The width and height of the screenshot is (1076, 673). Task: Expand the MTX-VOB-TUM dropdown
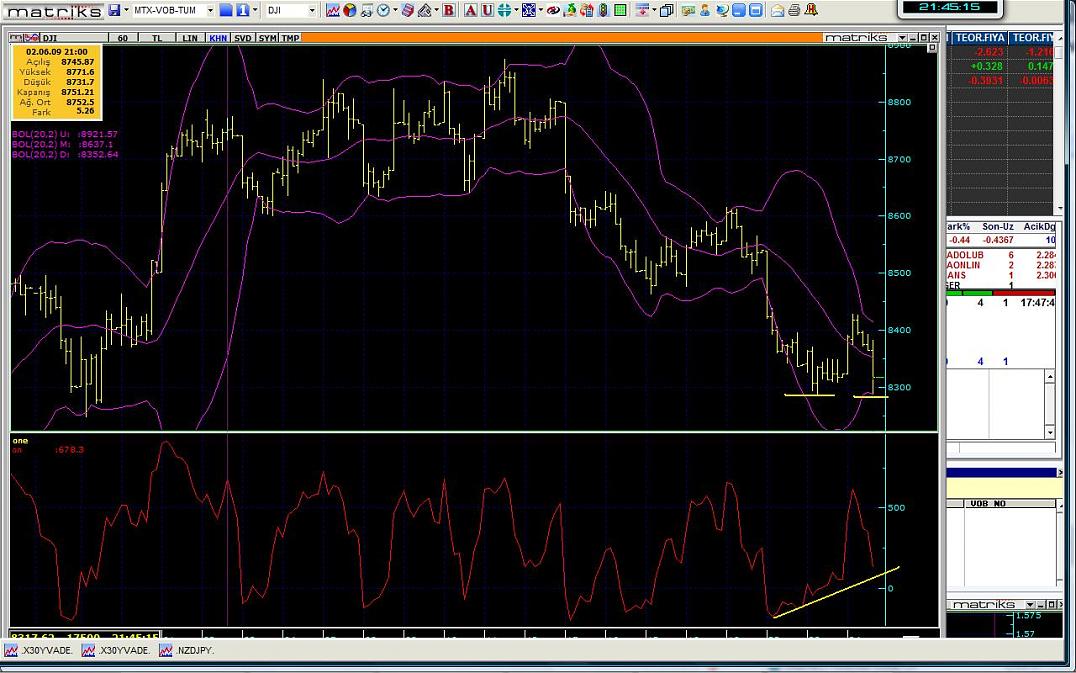[210, 10]
